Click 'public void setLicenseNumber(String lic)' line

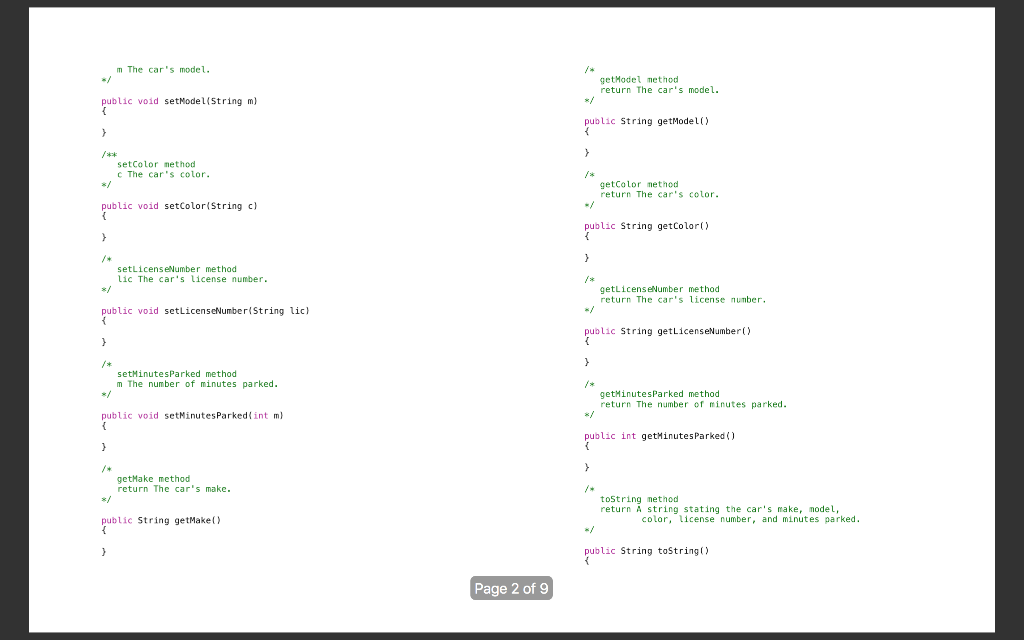206,311
